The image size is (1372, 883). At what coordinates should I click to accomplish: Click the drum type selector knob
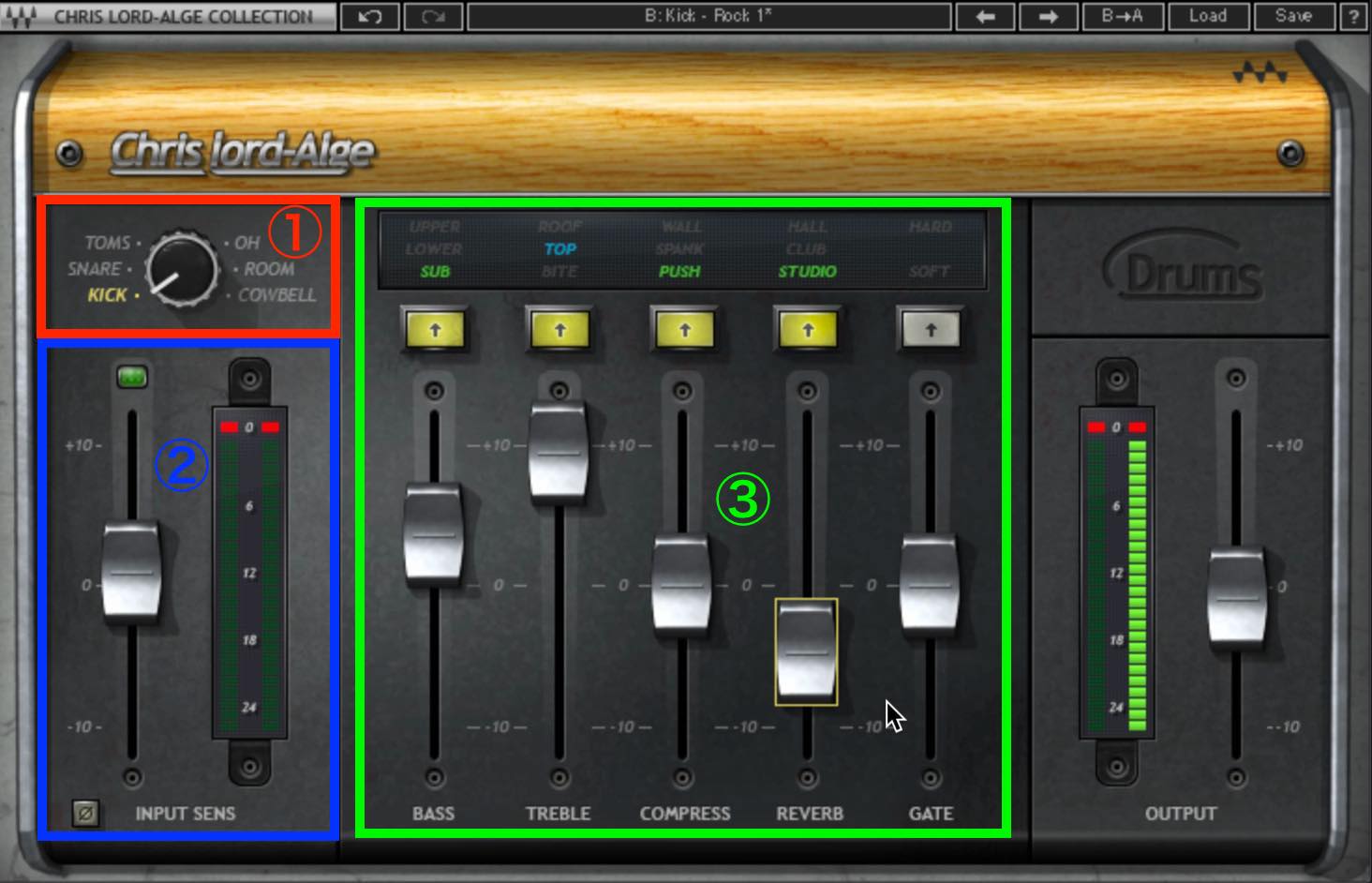tap(182, 269)
